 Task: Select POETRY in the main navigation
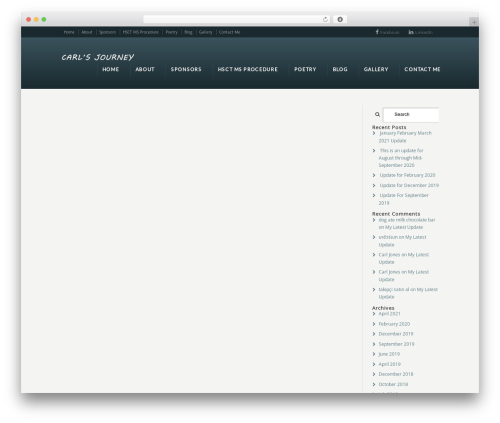click(x=305, y=69)
